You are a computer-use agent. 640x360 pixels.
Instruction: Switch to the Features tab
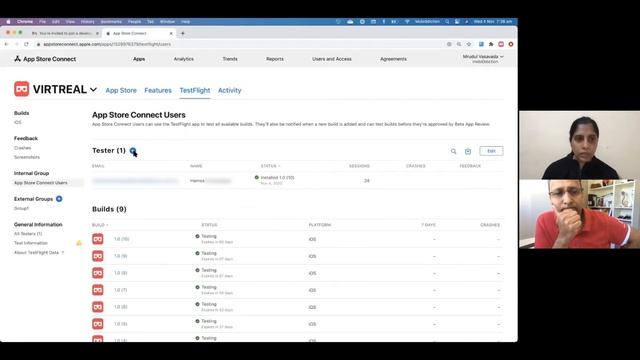(x=158, y=90)
